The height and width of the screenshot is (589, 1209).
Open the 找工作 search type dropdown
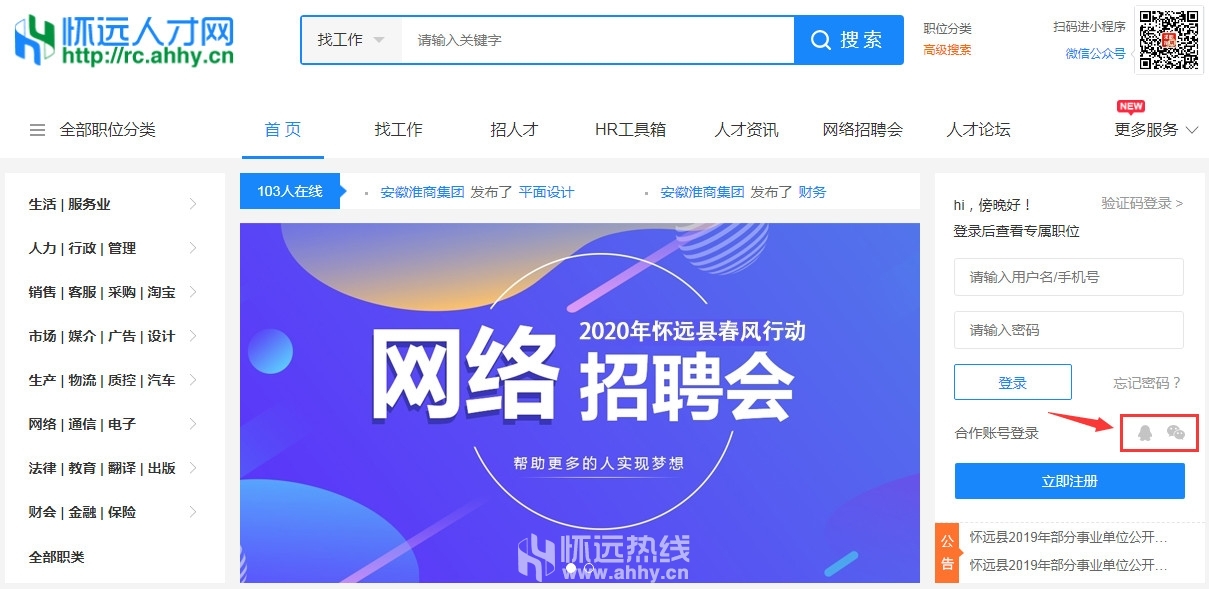pyautogui.click(x=351, y=40)
